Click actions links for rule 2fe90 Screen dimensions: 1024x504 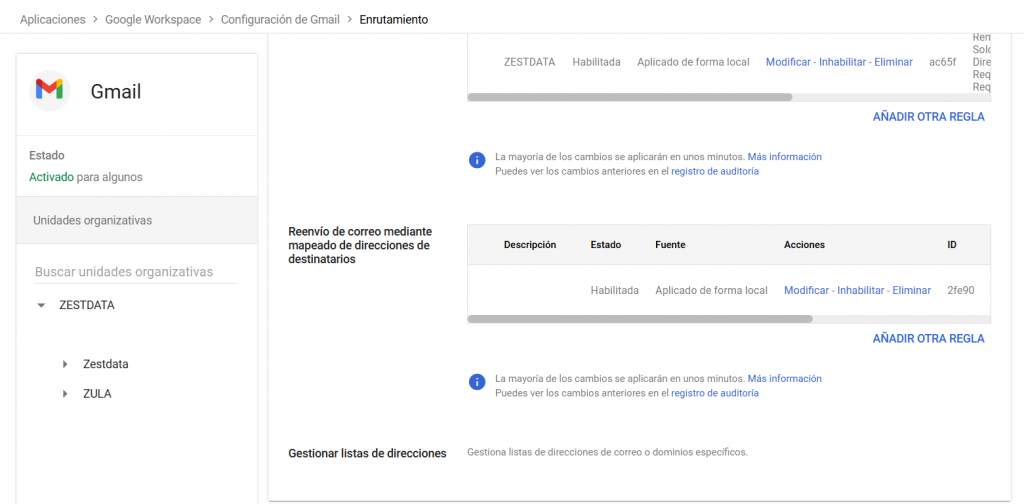point(857,290)
